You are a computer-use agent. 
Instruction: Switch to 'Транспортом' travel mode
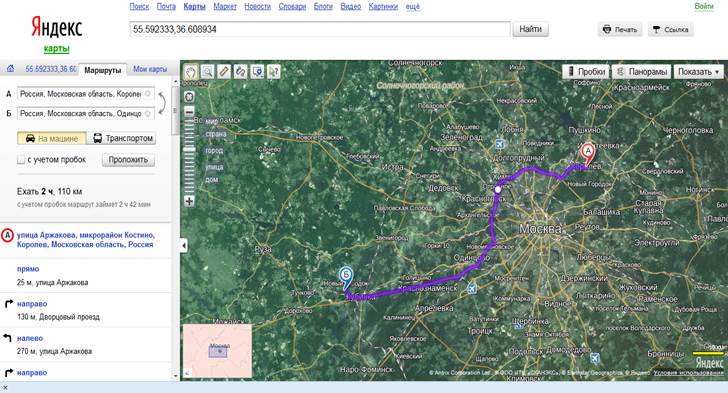(123, 138)
